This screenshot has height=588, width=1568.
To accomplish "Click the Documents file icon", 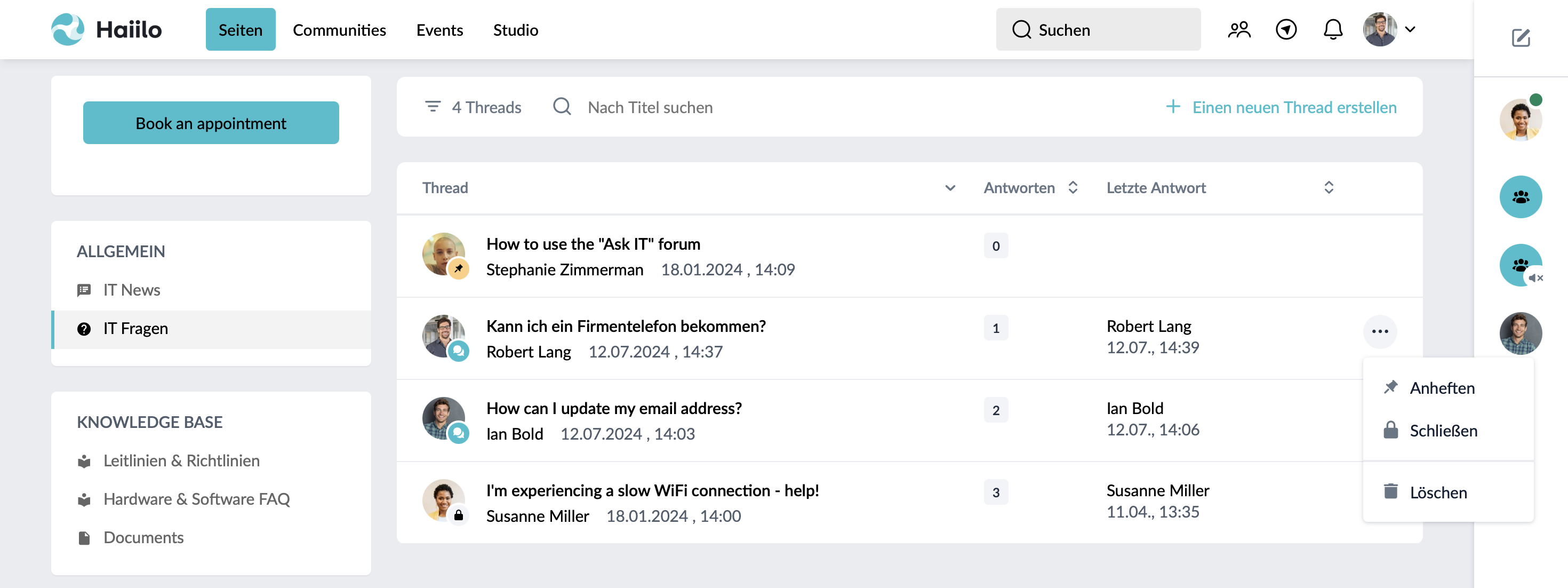I will [x=84, y=538].
